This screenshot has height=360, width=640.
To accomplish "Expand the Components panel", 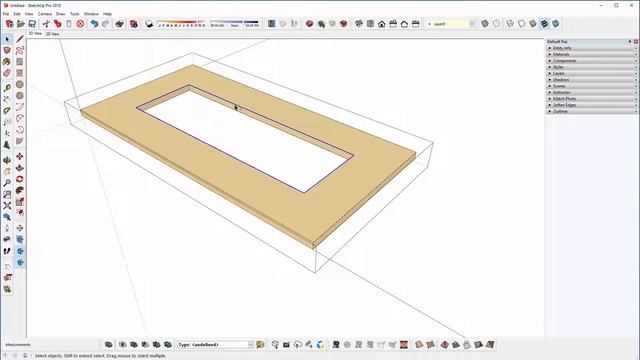I will [x=592, y=61].
